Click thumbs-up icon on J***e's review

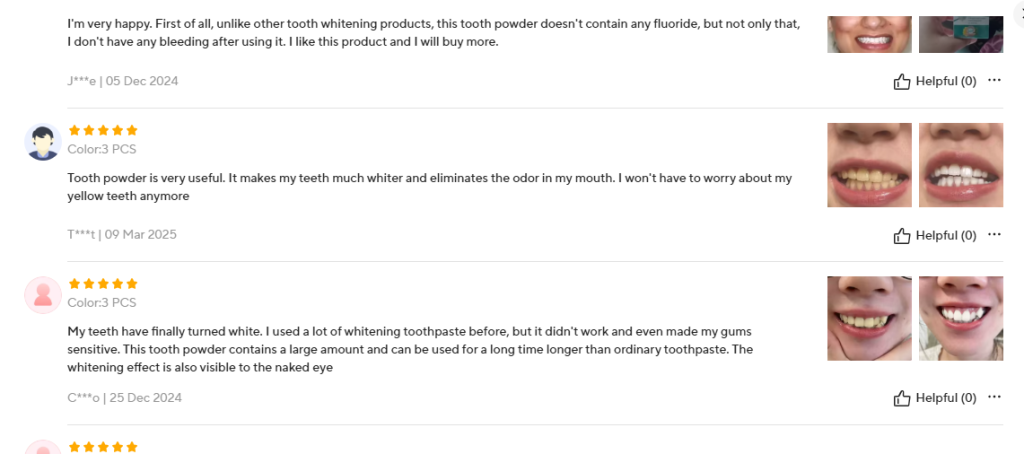pos(902,82)
